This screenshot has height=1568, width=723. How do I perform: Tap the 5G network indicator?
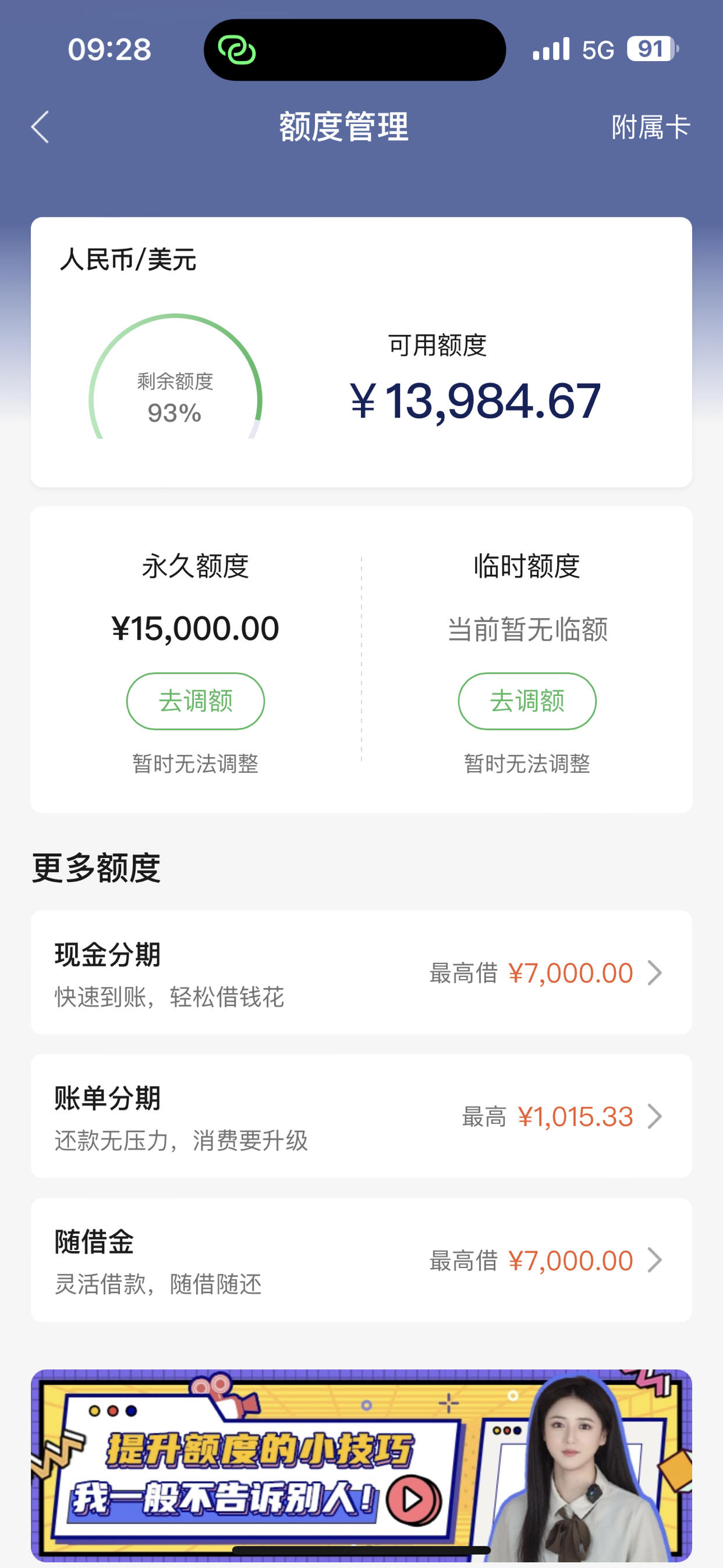click(598, 50)
